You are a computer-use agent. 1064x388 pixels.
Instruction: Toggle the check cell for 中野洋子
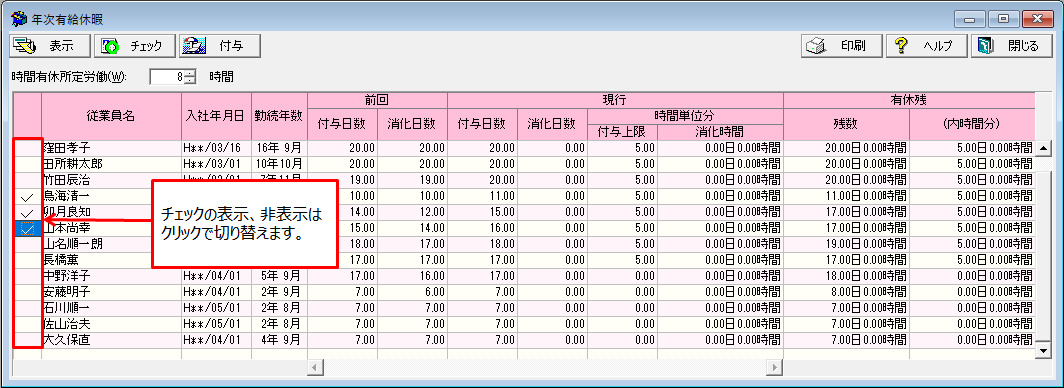(28, 277)
